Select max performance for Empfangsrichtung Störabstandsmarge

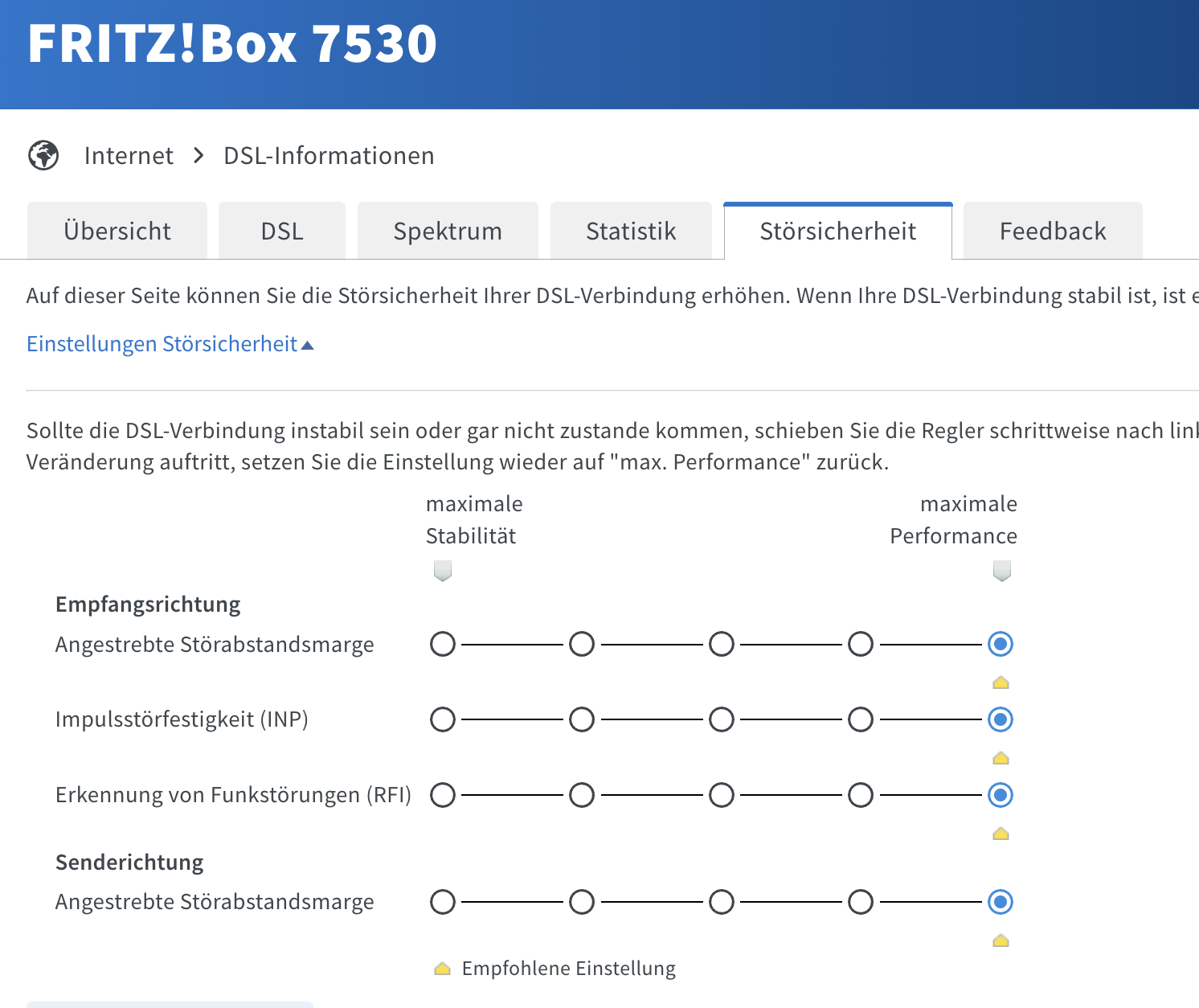(x=1001, y=644)
